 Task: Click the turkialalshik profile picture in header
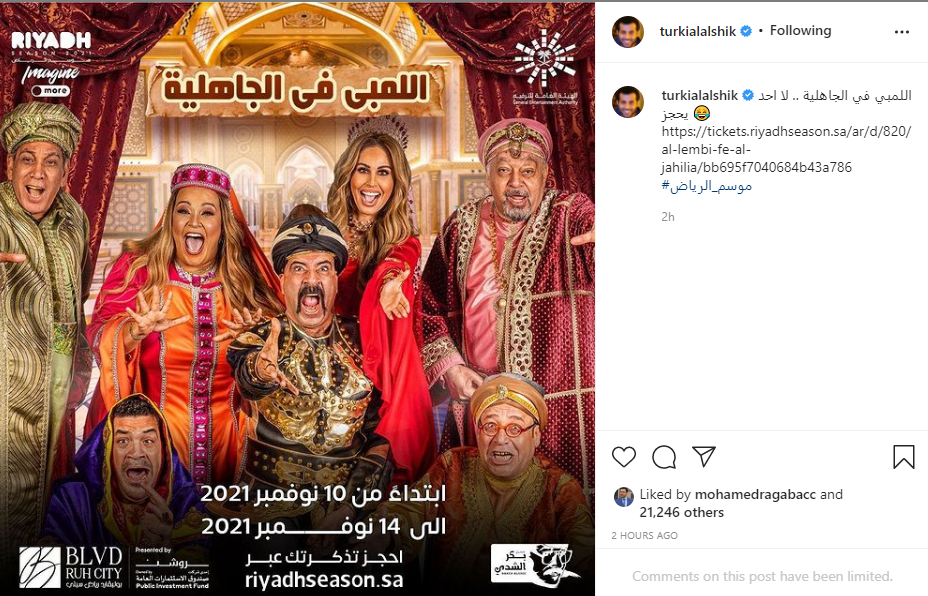tap(627, 32)
